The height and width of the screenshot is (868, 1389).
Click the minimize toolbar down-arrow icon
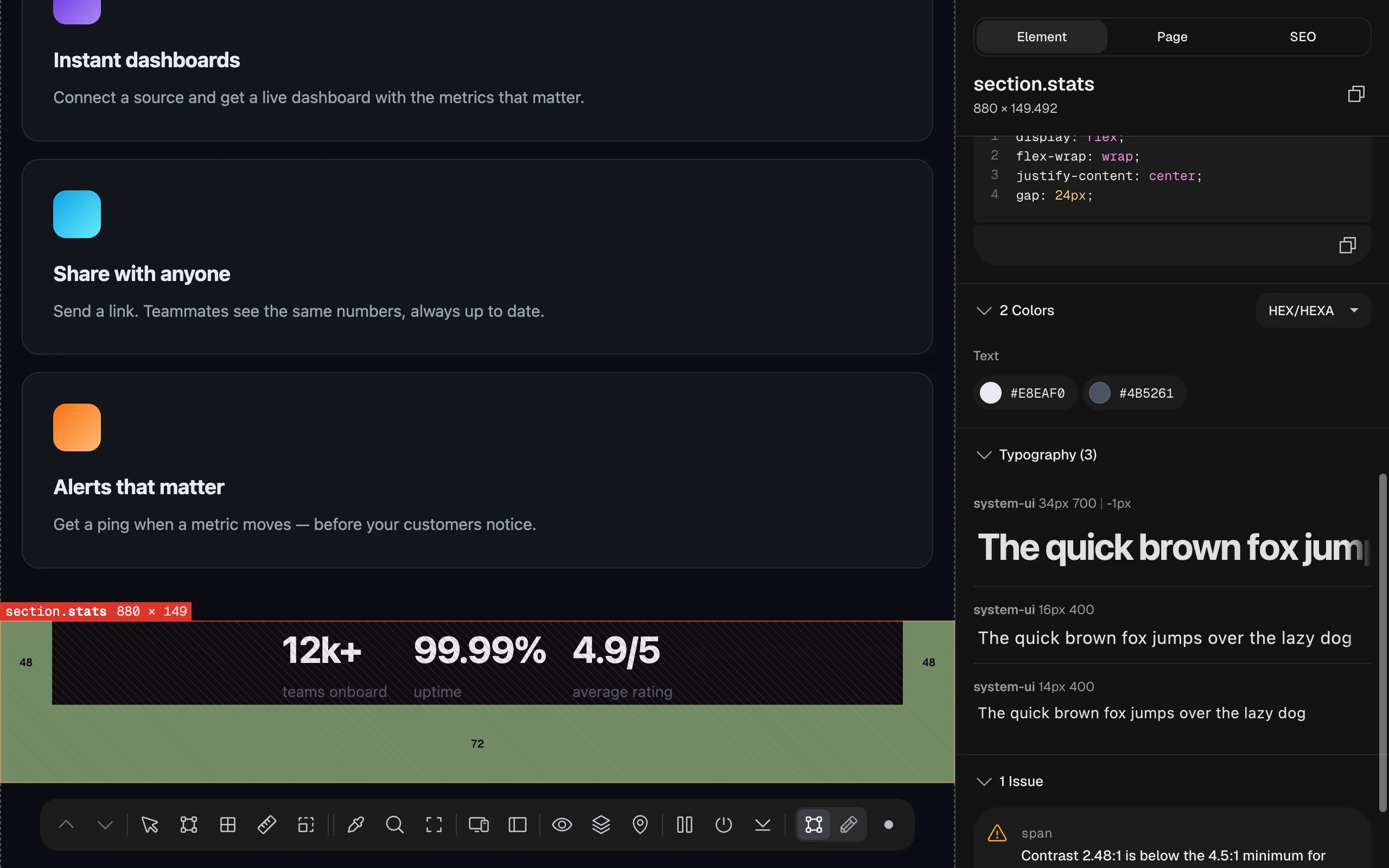coord(763,825)
